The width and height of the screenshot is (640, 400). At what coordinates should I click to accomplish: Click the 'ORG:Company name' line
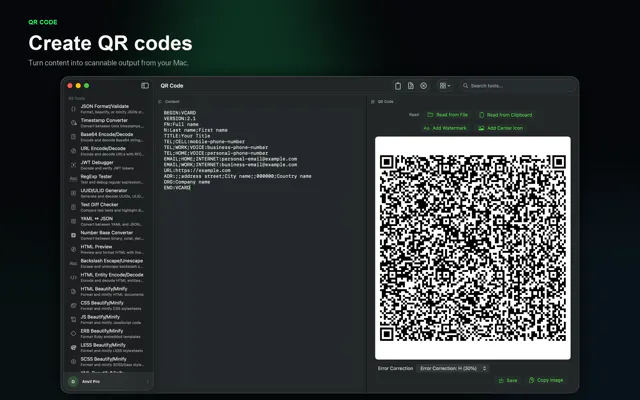tap(187, 182)
